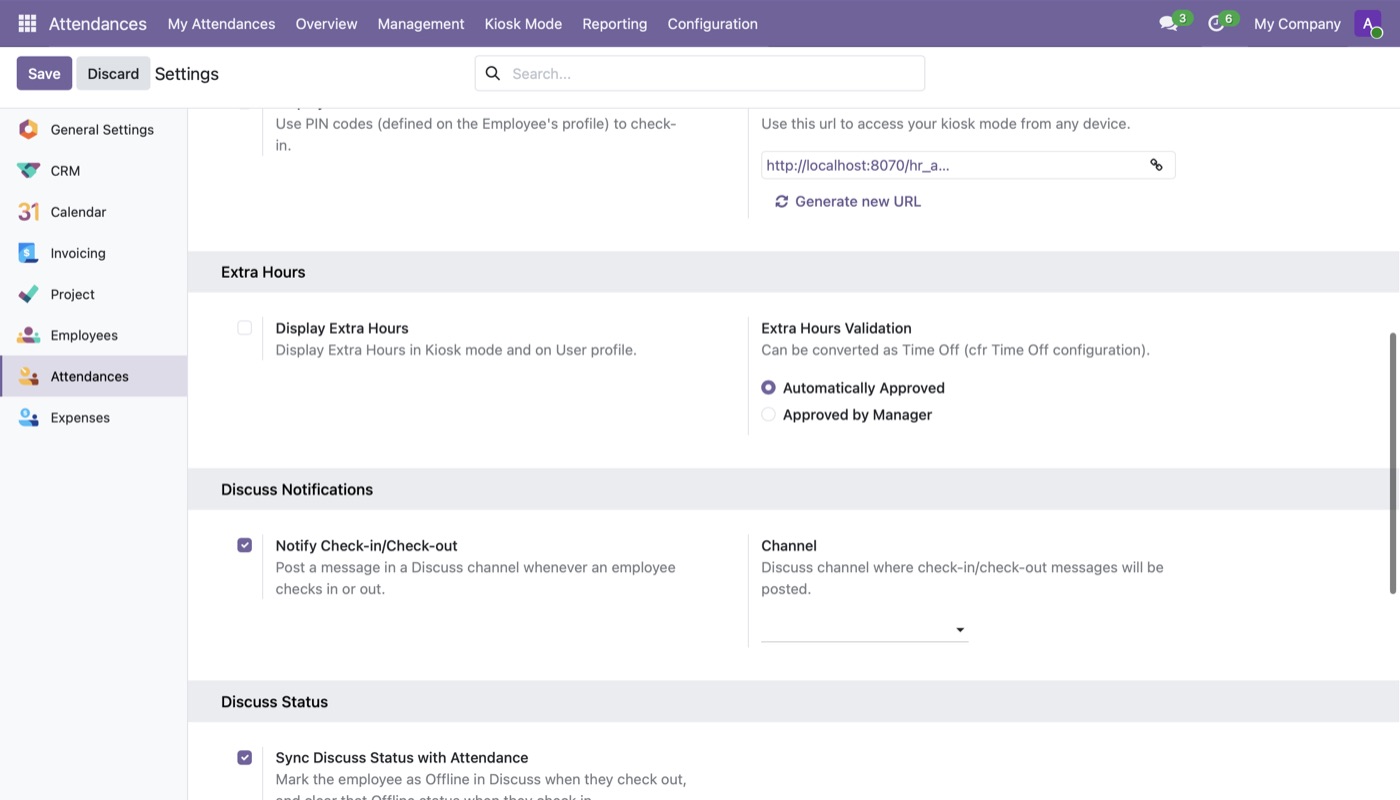Uncheck Notify Check-in/Check-out checkbox

[x=244, y=545]
